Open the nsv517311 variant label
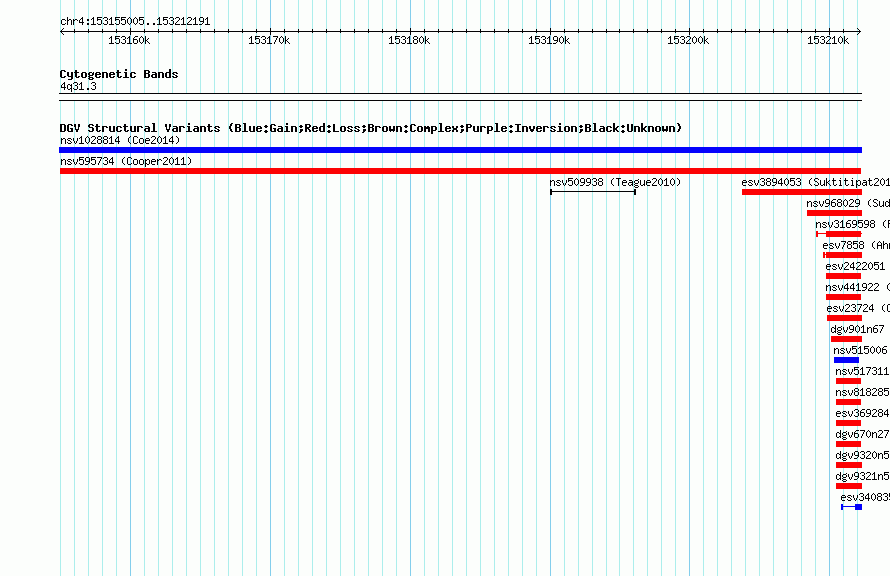890x576 pixels. coord(862,371)
